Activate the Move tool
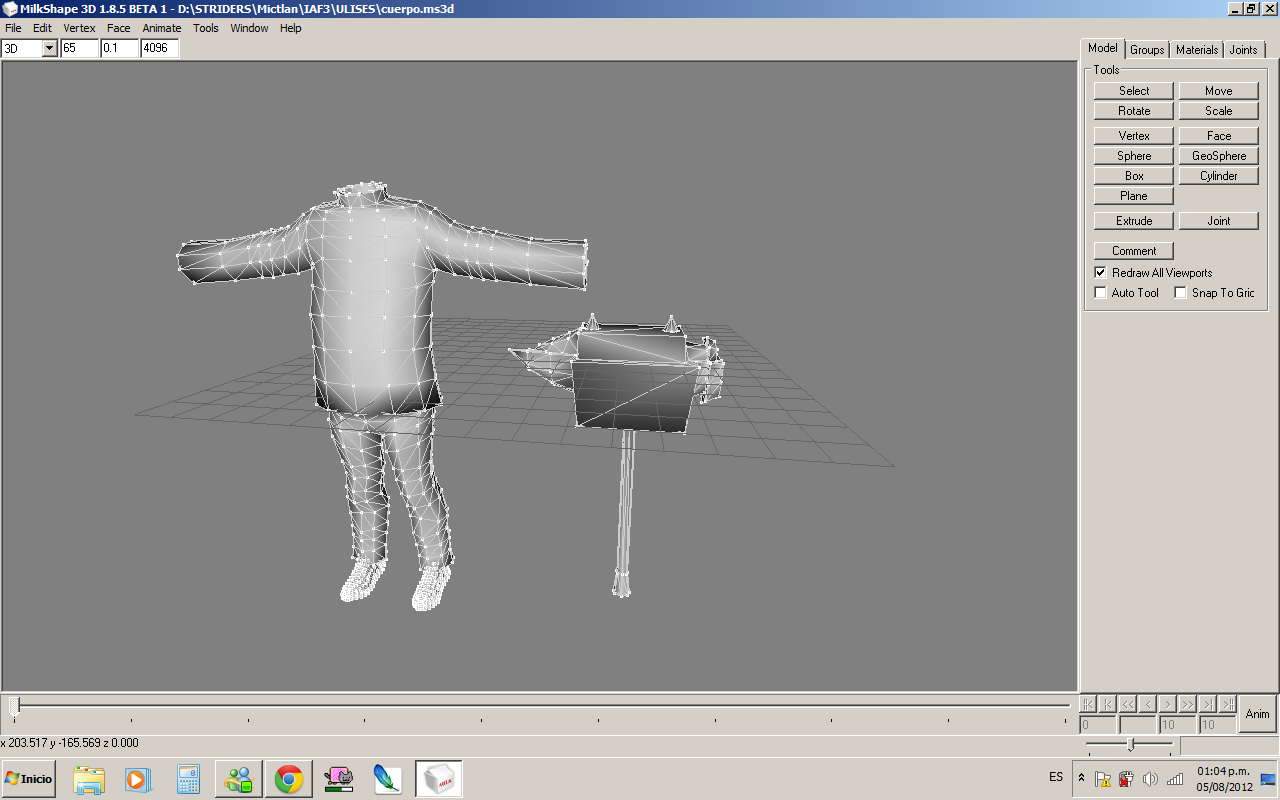 [1218, 91]
